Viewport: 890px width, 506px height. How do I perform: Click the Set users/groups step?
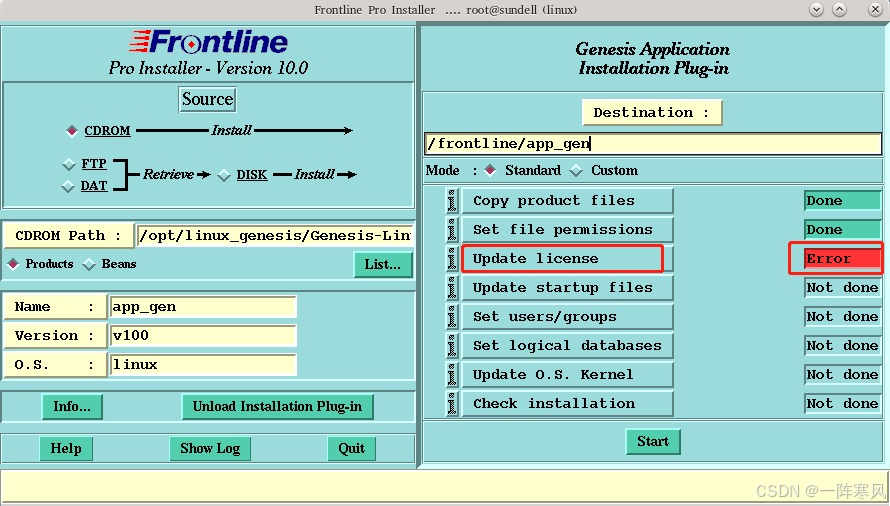coord(568,316)
